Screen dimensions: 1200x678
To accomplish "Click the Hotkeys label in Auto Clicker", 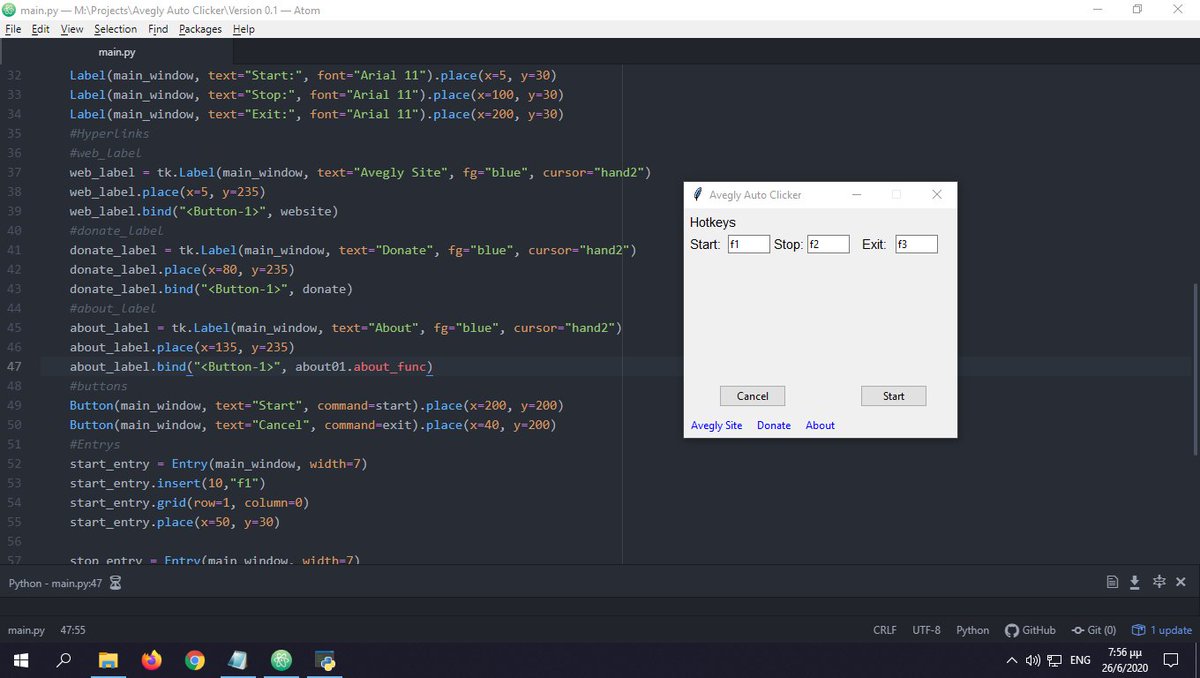I will (712, 222).
